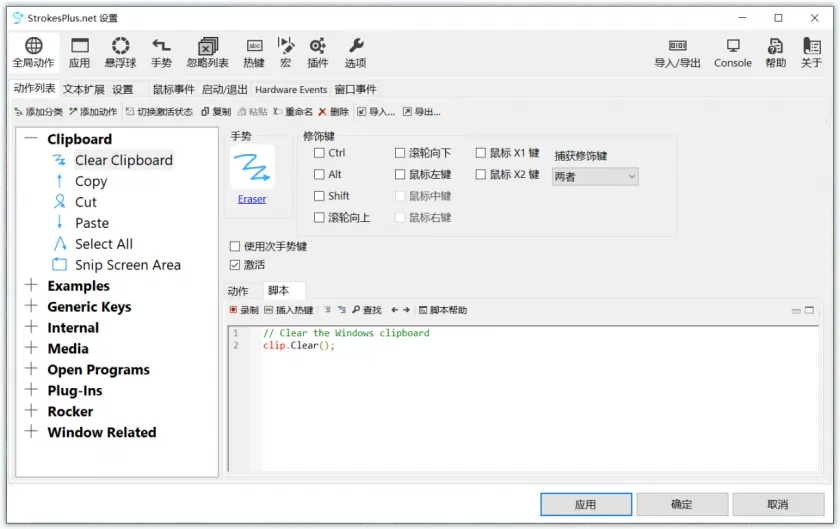This screenshot has height=529, width=840.
Task: Enable the Alt modifier checkbox
Action: coord(319,174)
